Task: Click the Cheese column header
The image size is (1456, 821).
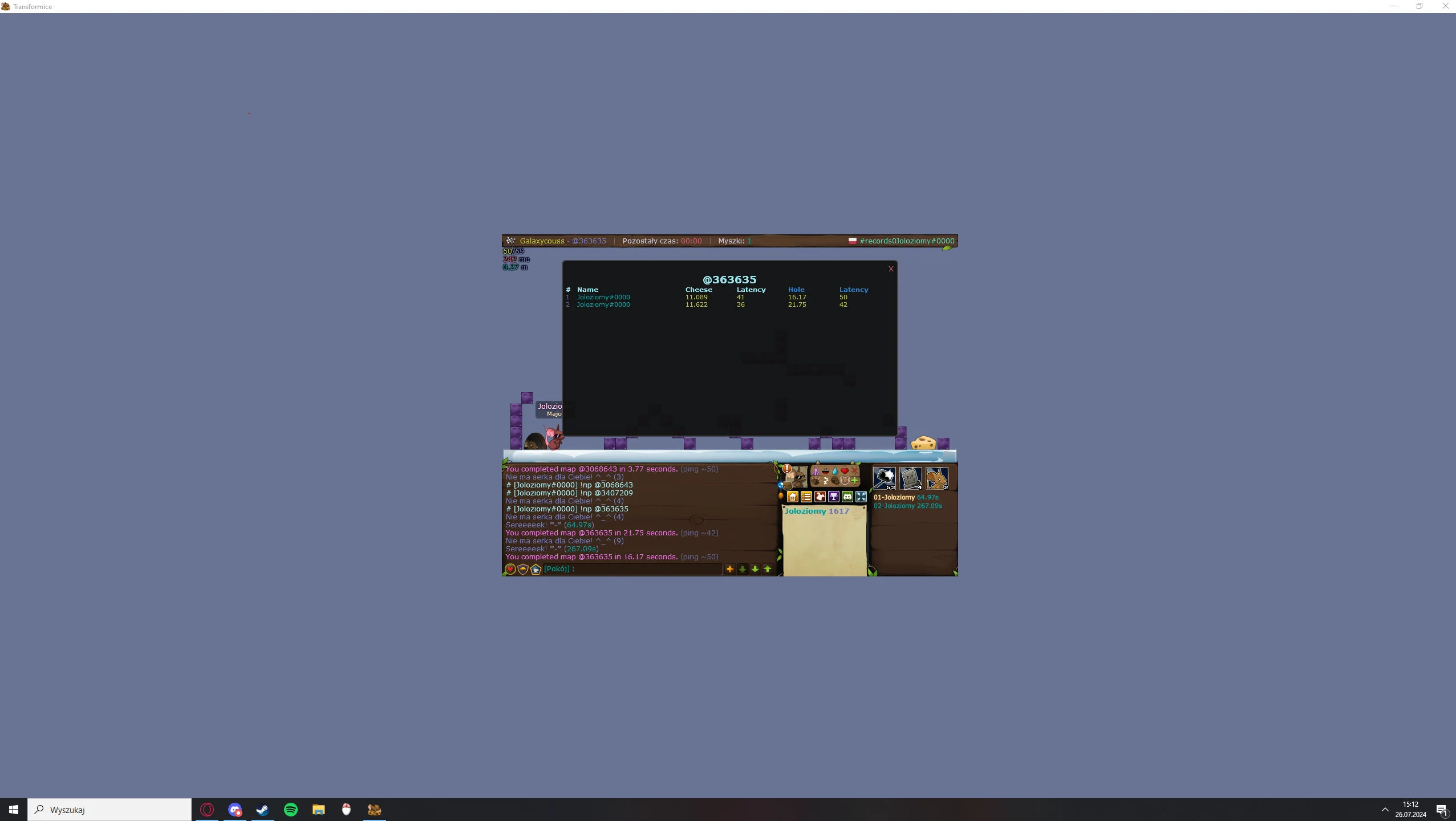Action: [x=699, y=290]
